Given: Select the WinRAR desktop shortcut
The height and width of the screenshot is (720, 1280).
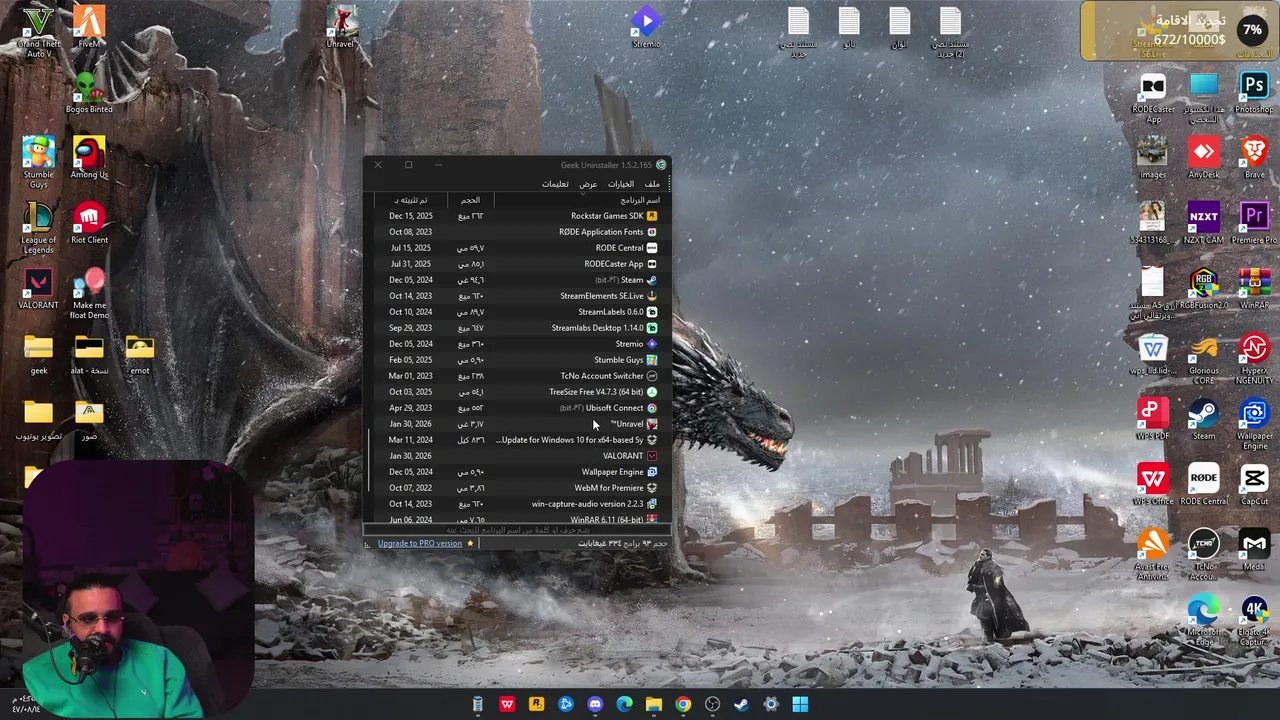Looking at the screenshot, I should (x=1254, y=288).
